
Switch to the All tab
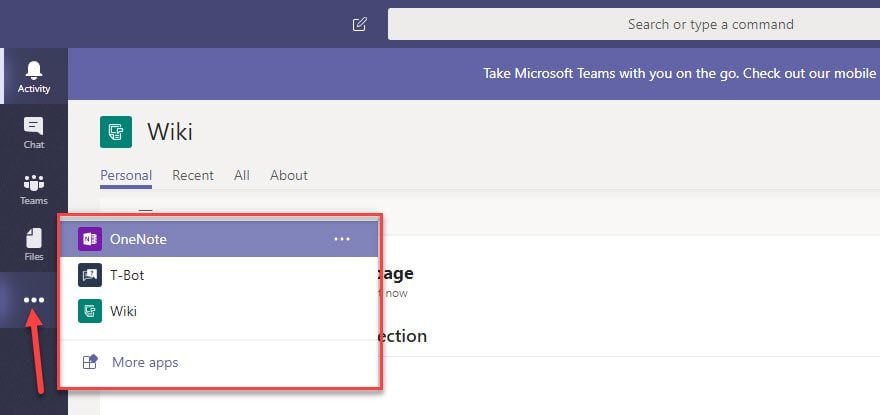click(x=242, y=175)
